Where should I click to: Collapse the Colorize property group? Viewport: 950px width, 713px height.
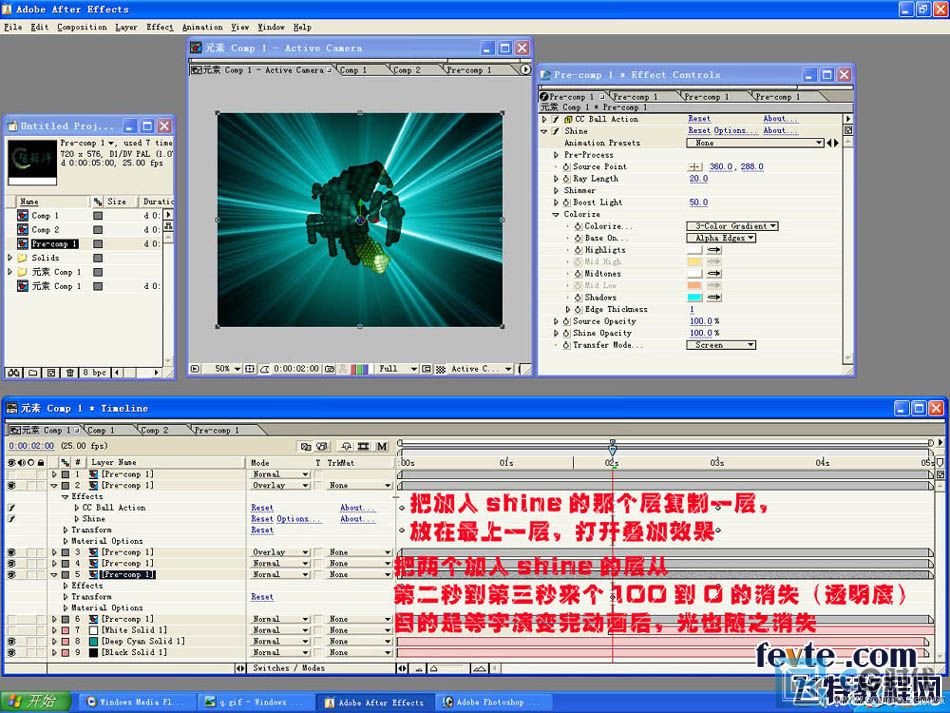point(556,214)
